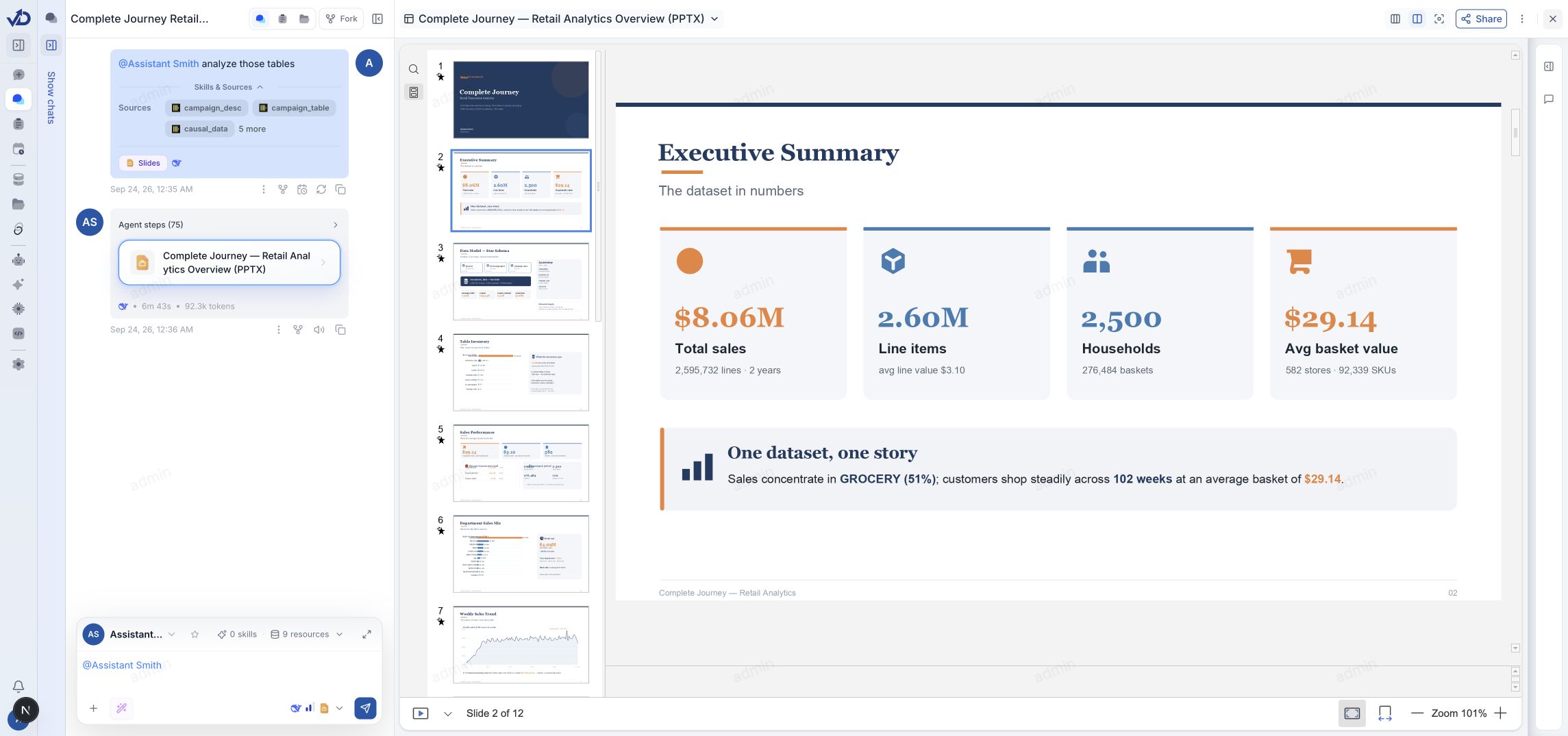The image size is (1568, 736).
Task: Toggle slide thumbnails panel view
Action: (414, 92)
